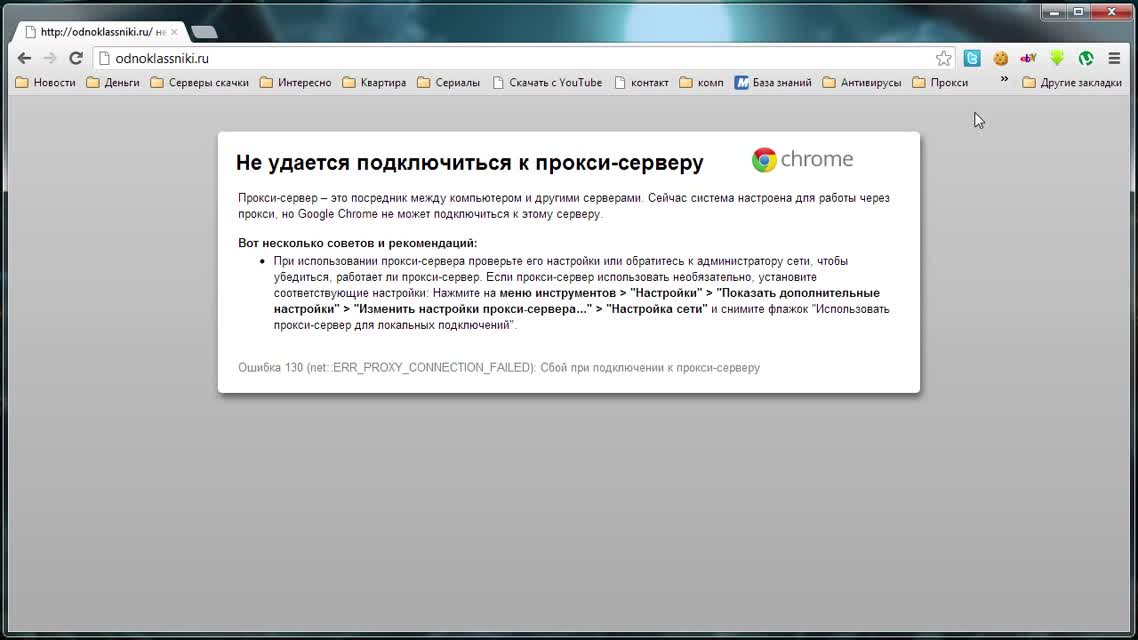This screenshot has height=640, width=1138.
Task: Close the odnoklassniki.ru tab
Action: point(174,32)
